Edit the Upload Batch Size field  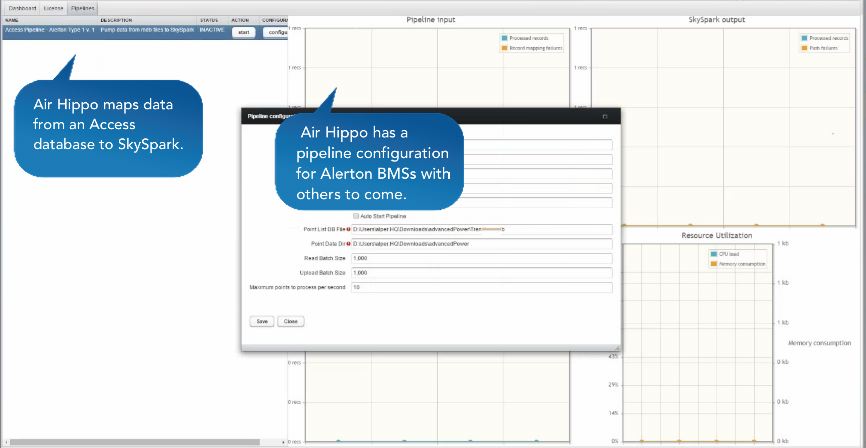pos(482,273)
